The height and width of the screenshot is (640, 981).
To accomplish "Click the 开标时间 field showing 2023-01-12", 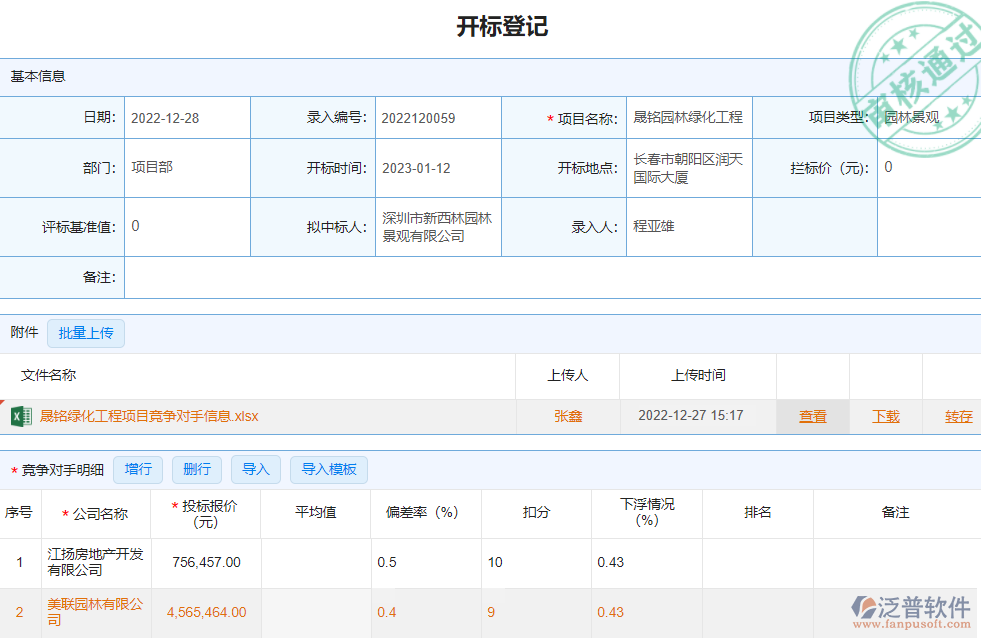I will point(437,168).
